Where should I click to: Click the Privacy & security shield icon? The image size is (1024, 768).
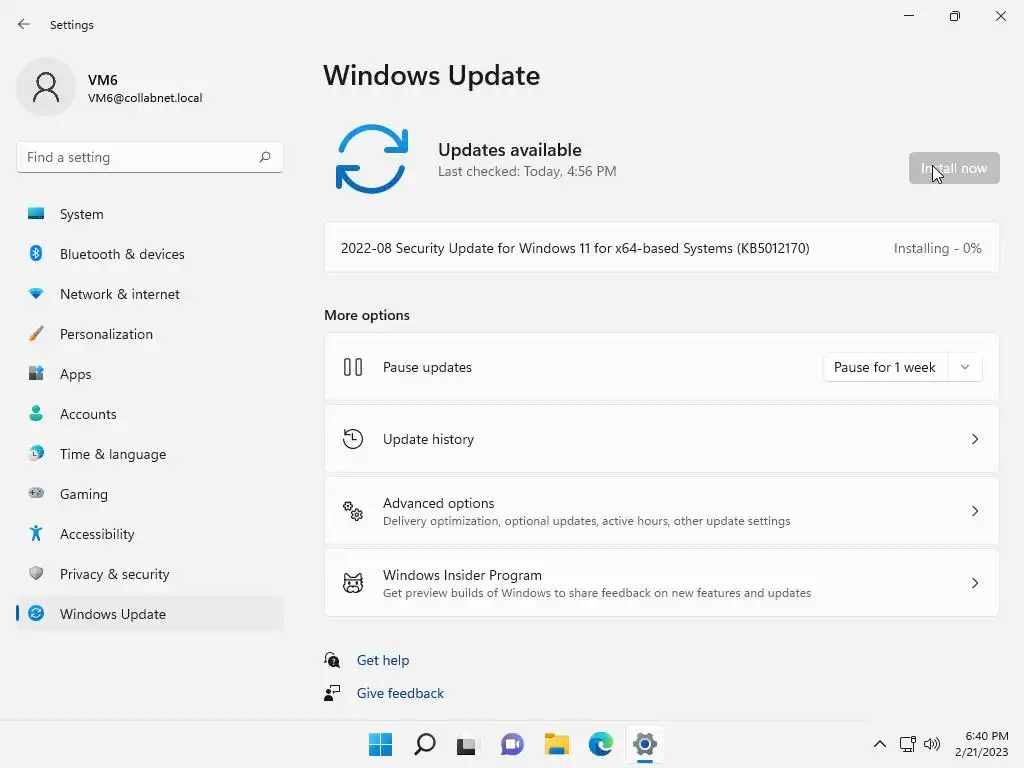pos(36,573)
